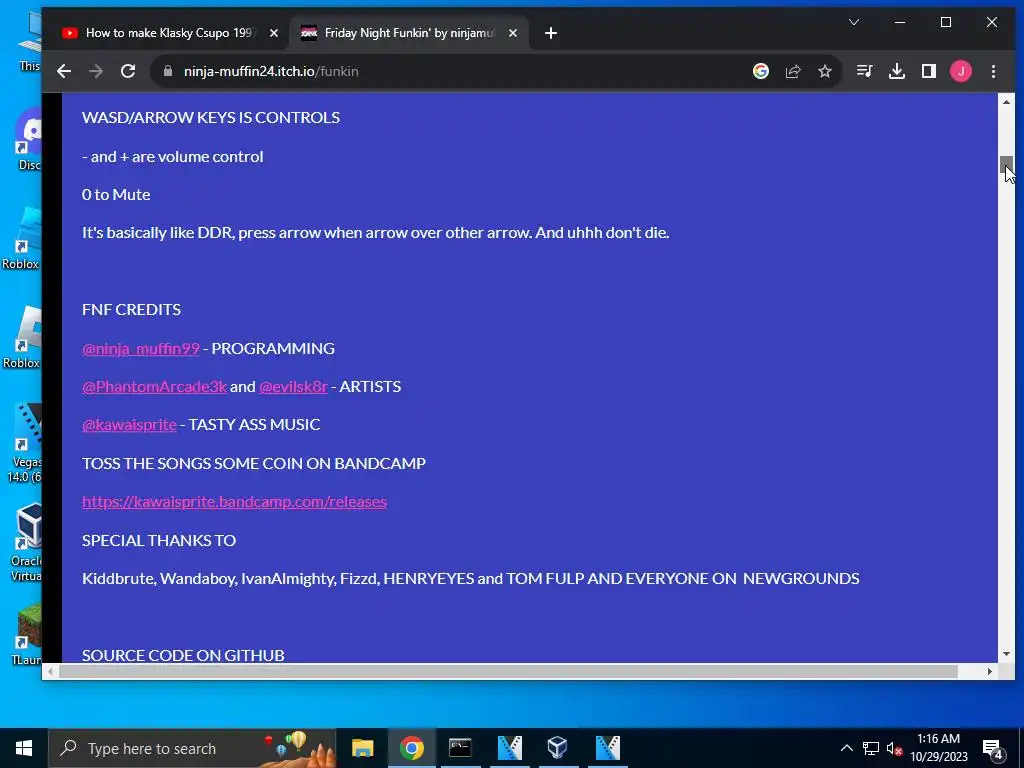The image size is (1024, 768).
Task: Expand the tab search dropdown arrow
Action: click(x=854, y=22)
